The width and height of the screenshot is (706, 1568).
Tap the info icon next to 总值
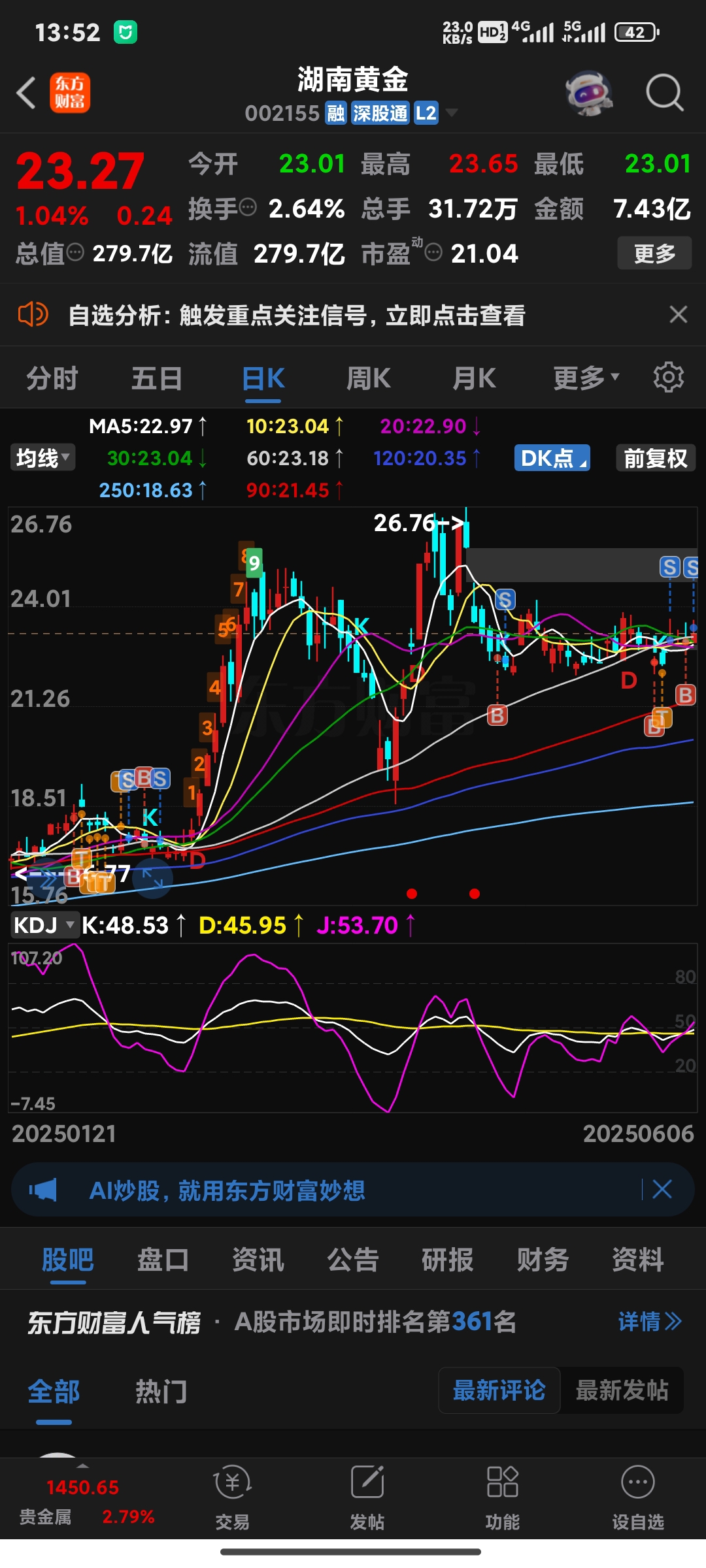(75, 252)
